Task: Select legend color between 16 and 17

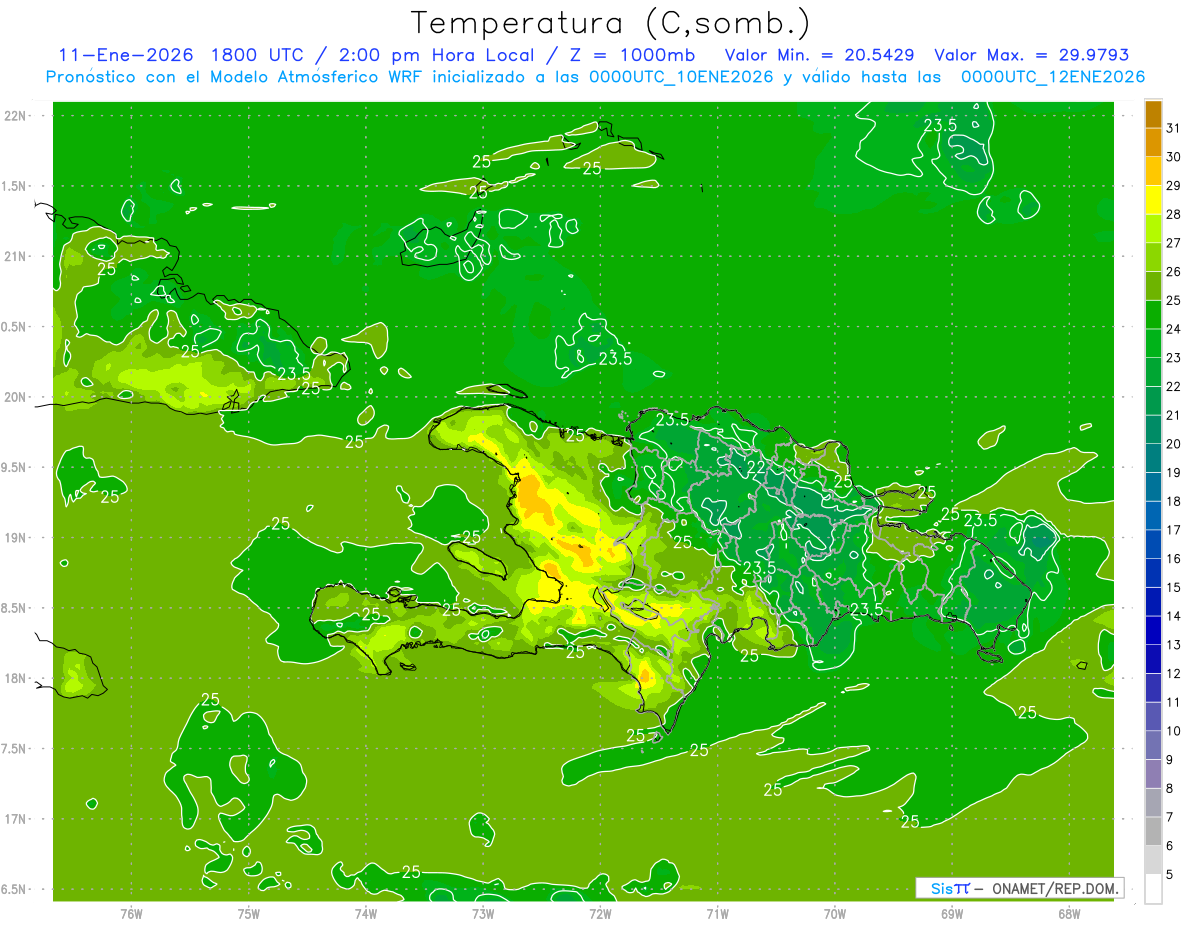Action: click(1153, 545)
